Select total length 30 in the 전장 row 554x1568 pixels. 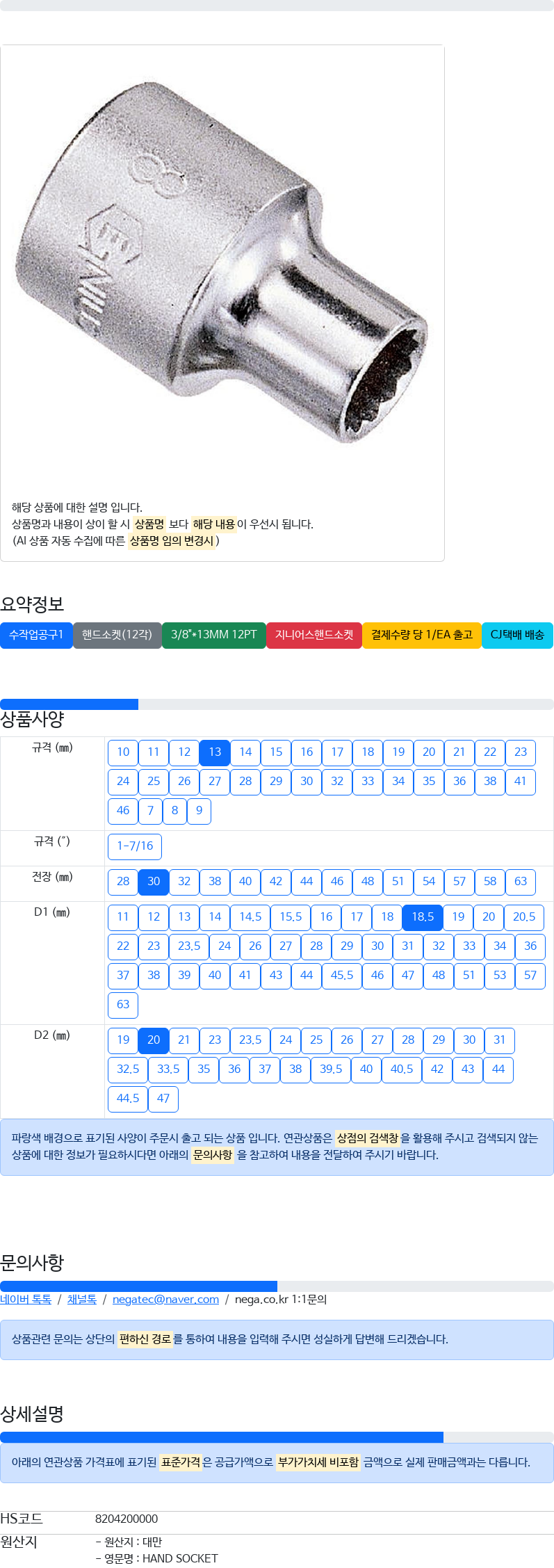point(154,882)
